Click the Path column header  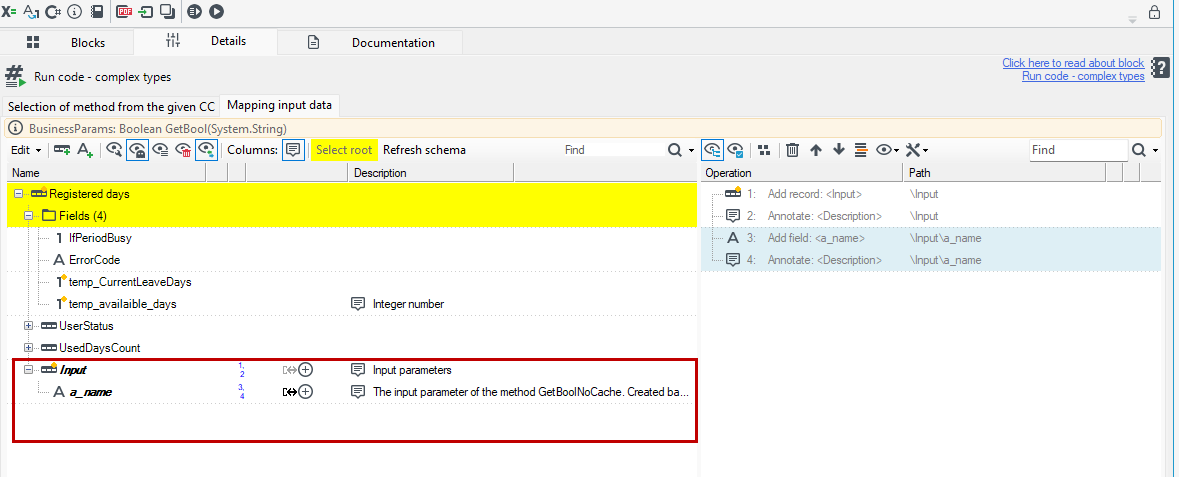pos(1005,173)
